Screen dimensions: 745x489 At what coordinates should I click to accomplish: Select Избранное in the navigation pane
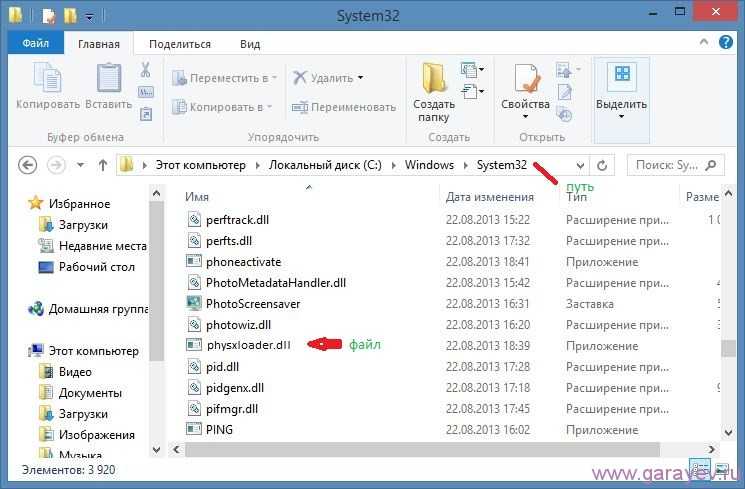click(79, 204)
